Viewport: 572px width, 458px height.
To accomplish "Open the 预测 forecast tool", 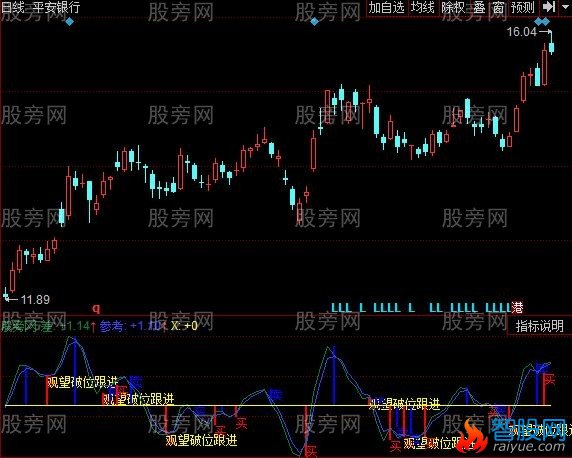I will (522, 8).
